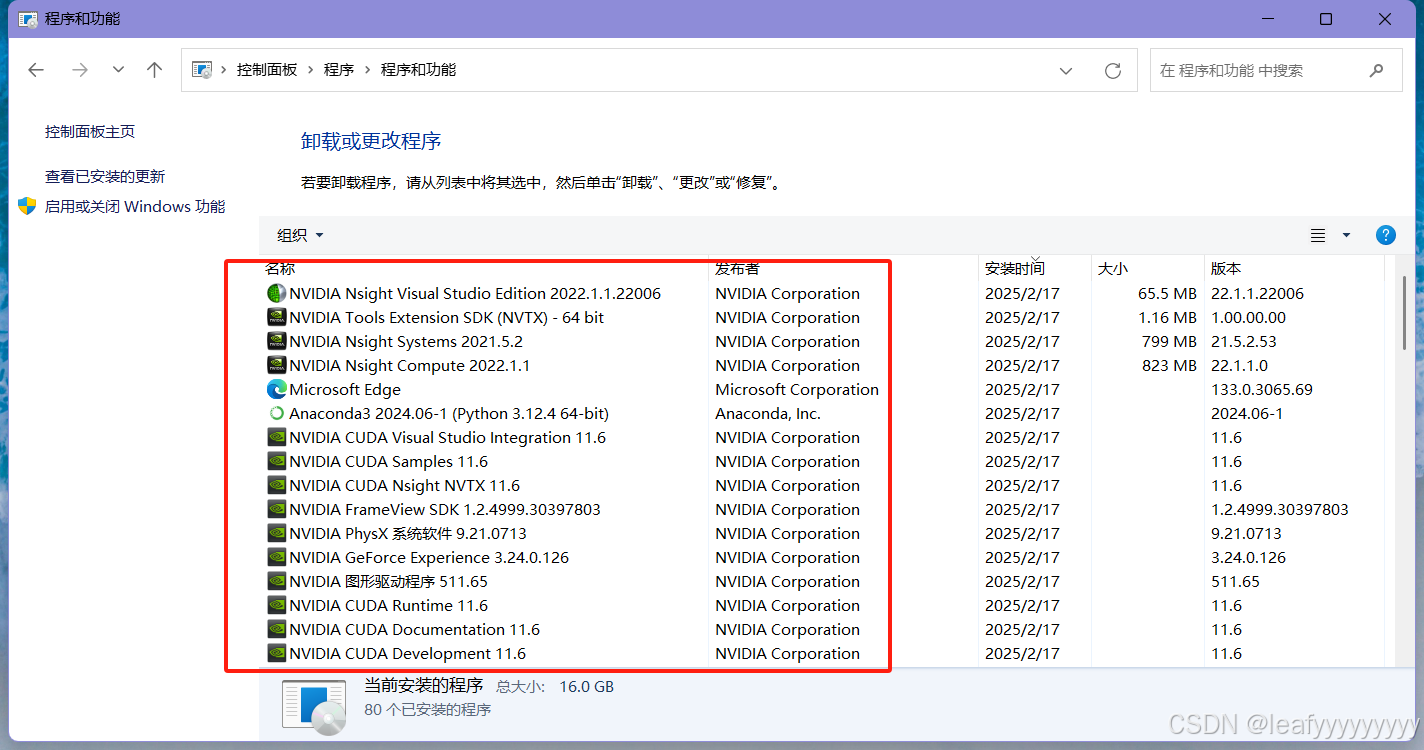Click the NVIDIA Nsight Compute 2022.1.1 icon
This screenshot has width=1424, height=750.
pos(277,365)
